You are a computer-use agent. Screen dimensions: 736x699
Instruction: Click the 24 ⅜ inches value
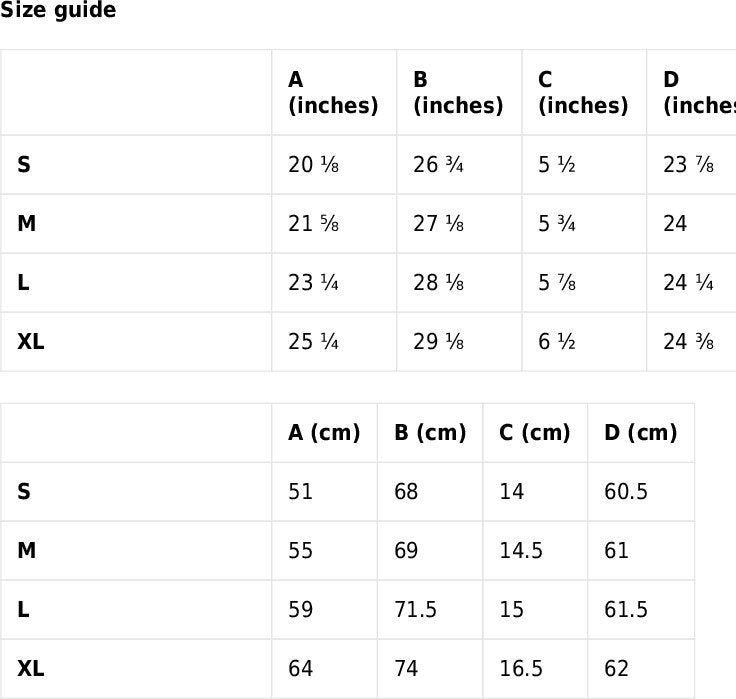(688, 342)
